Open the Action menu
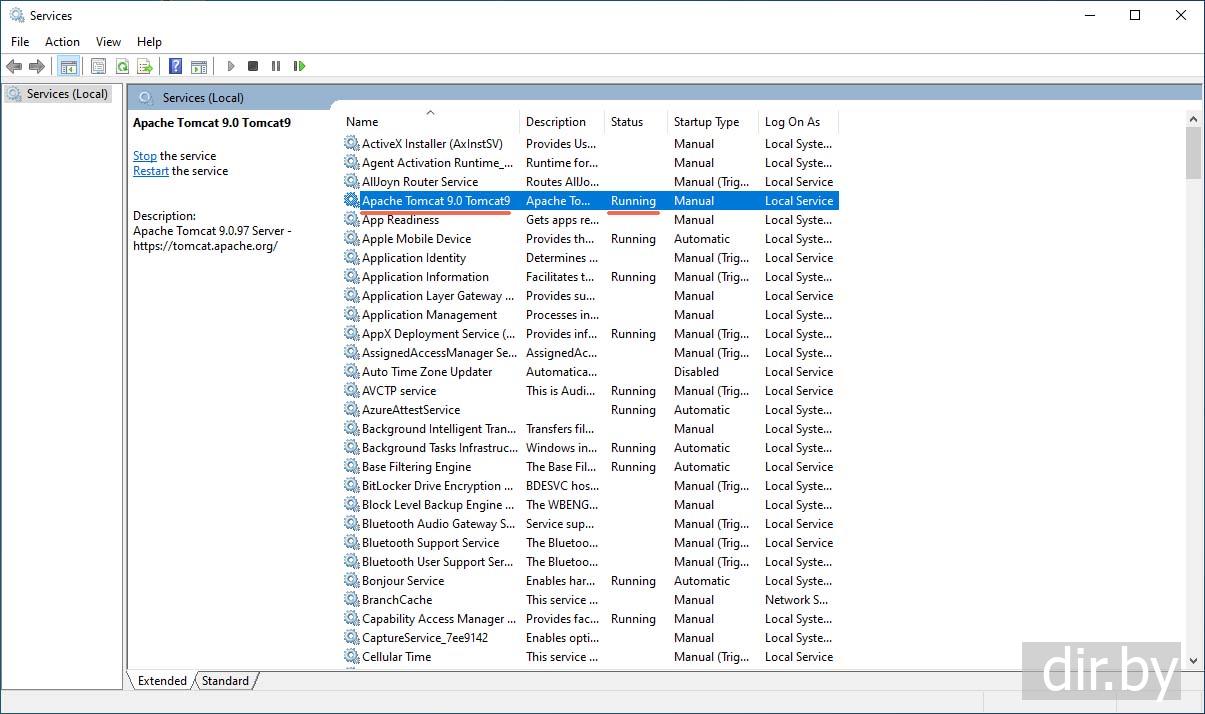Screen dimensions: 1205x714 pos(62,42)
